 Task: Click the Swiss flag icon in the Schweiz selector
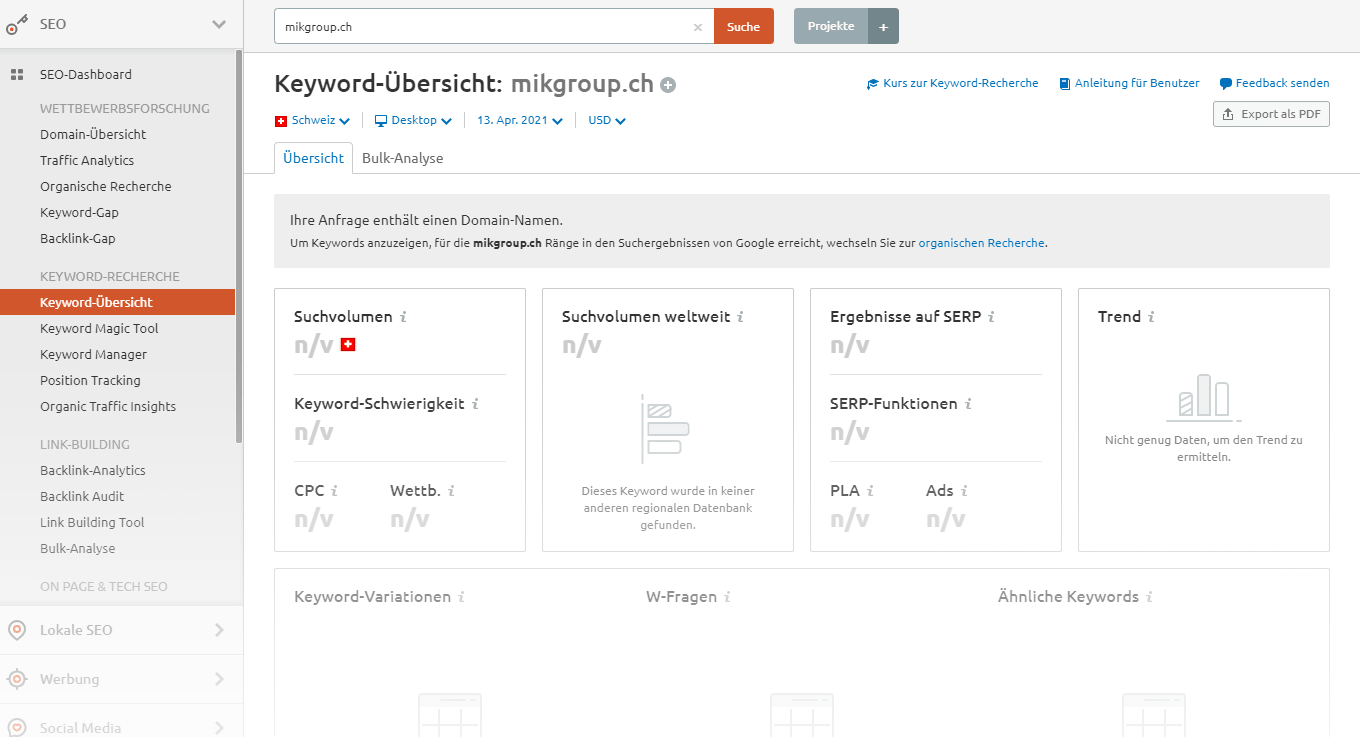tap(281, 121)
